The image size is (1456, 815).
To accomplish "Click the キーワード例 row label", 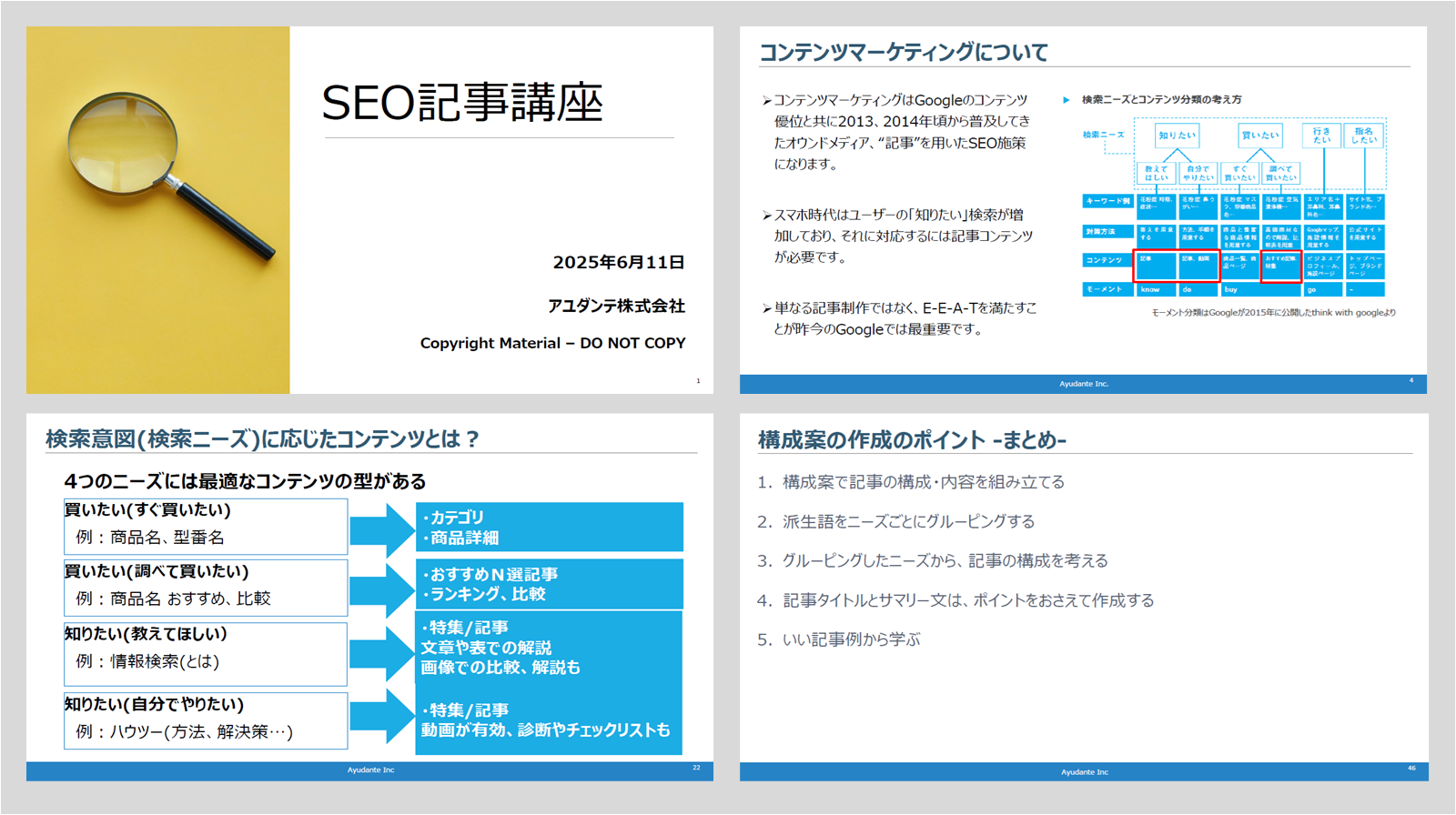I will (x=1107, y=201).
